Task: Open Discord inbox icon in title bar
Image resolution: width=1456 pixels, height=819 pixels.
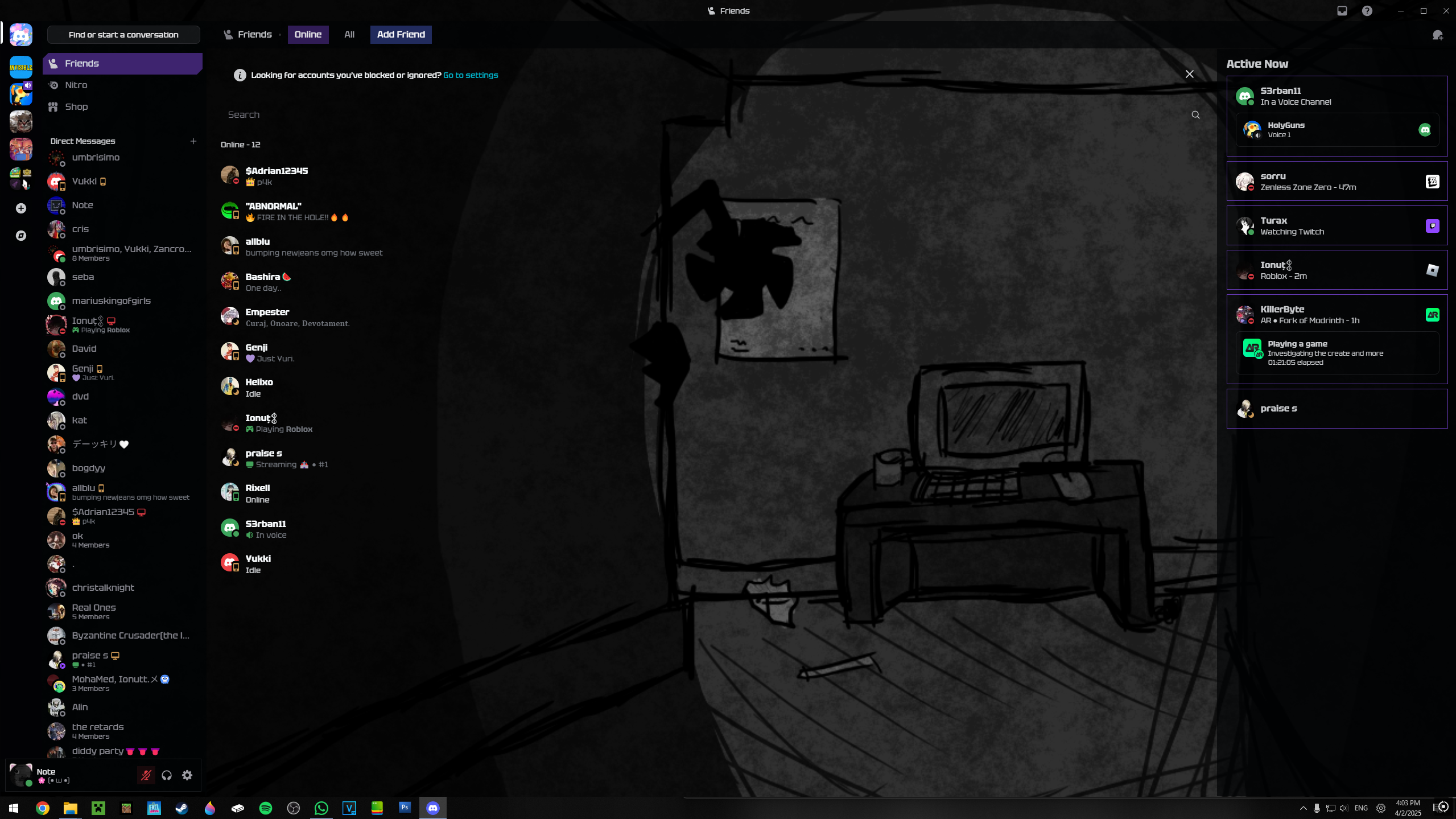Action: coord(1342,11)
